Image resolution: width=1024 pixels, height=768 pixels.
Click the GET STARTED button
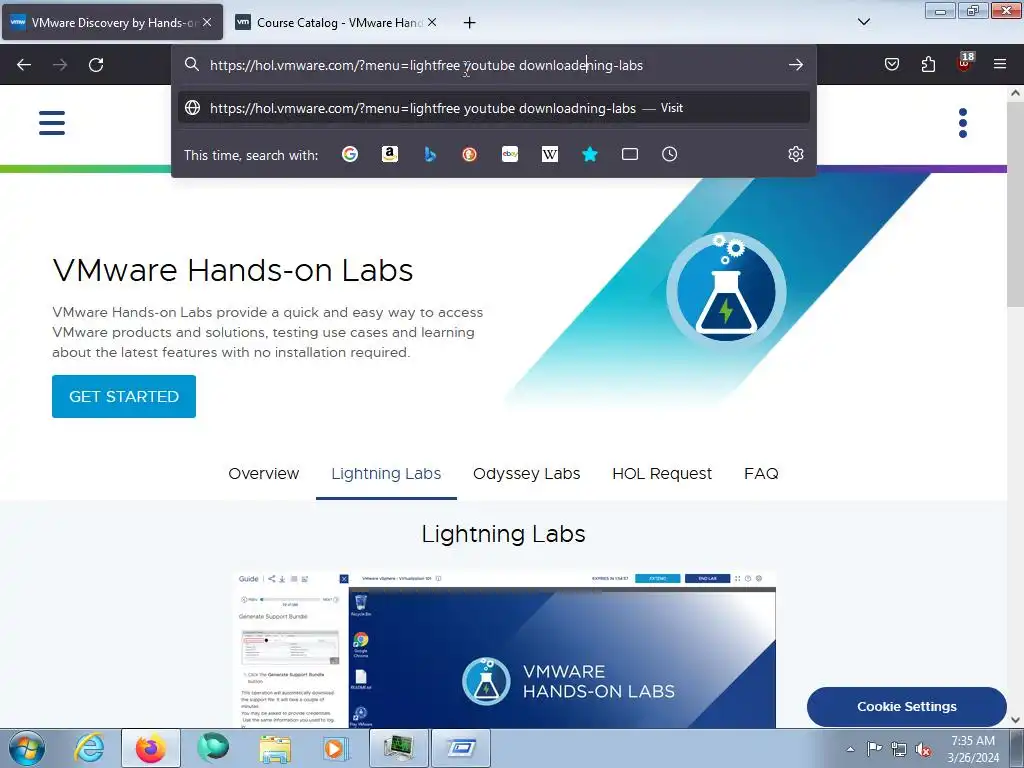click(x=124, y=396)
